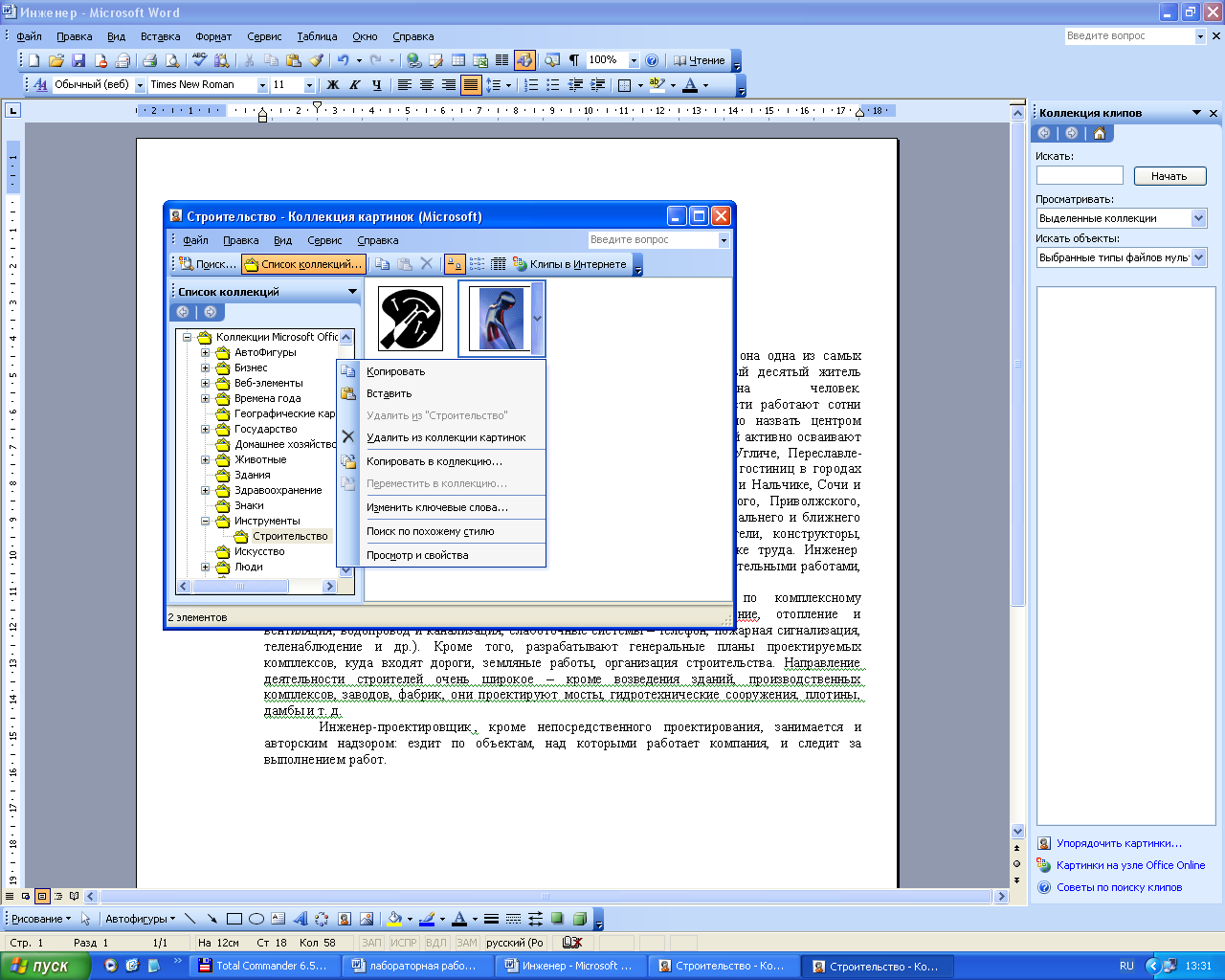Open the selected clip's dropdown arrow
The image size is (1225, 980).
[537, 319]
